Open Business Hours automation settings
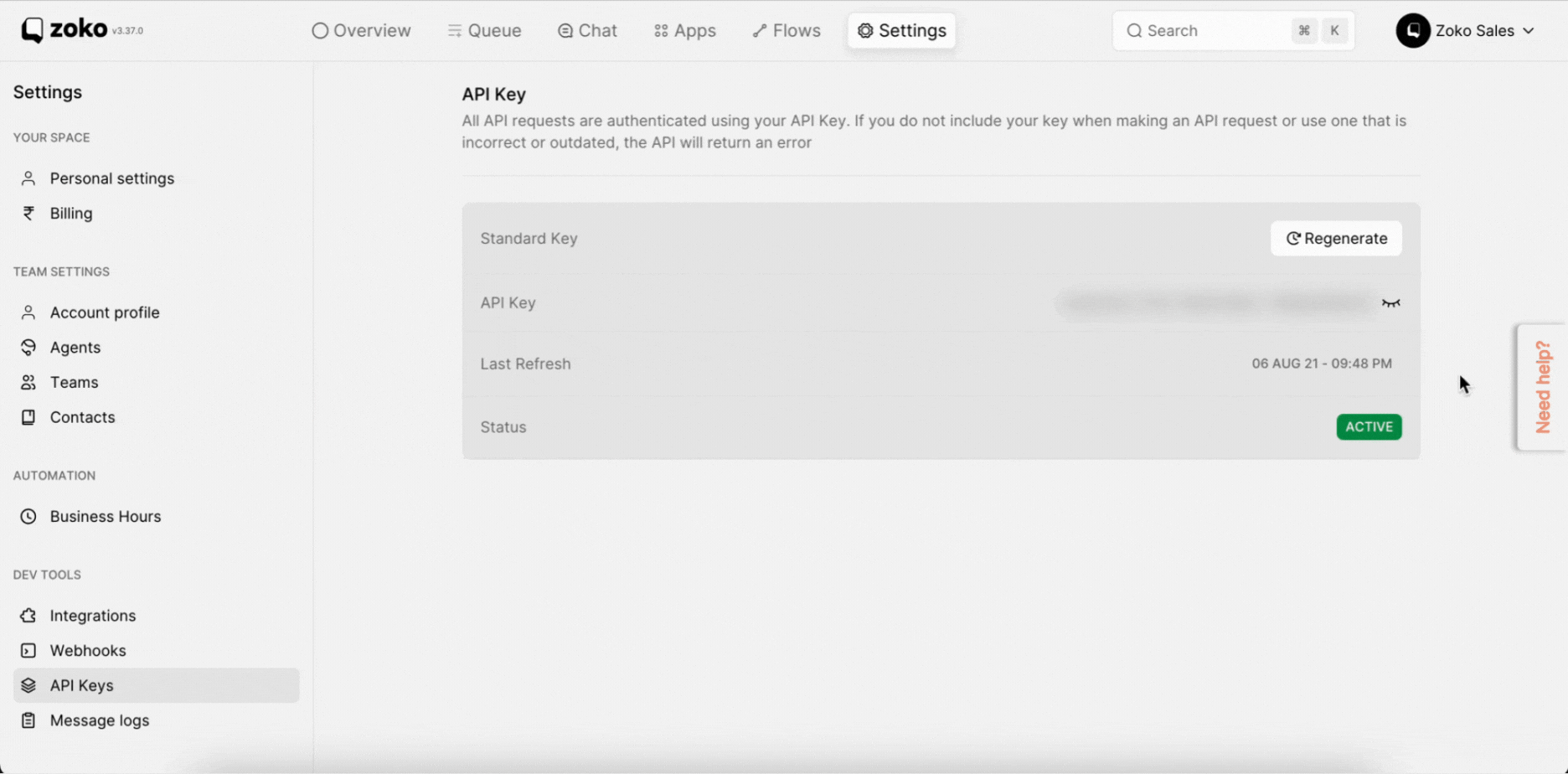Image resolution: width=1568 pixels, height=774 pixels. pos(106,517)
